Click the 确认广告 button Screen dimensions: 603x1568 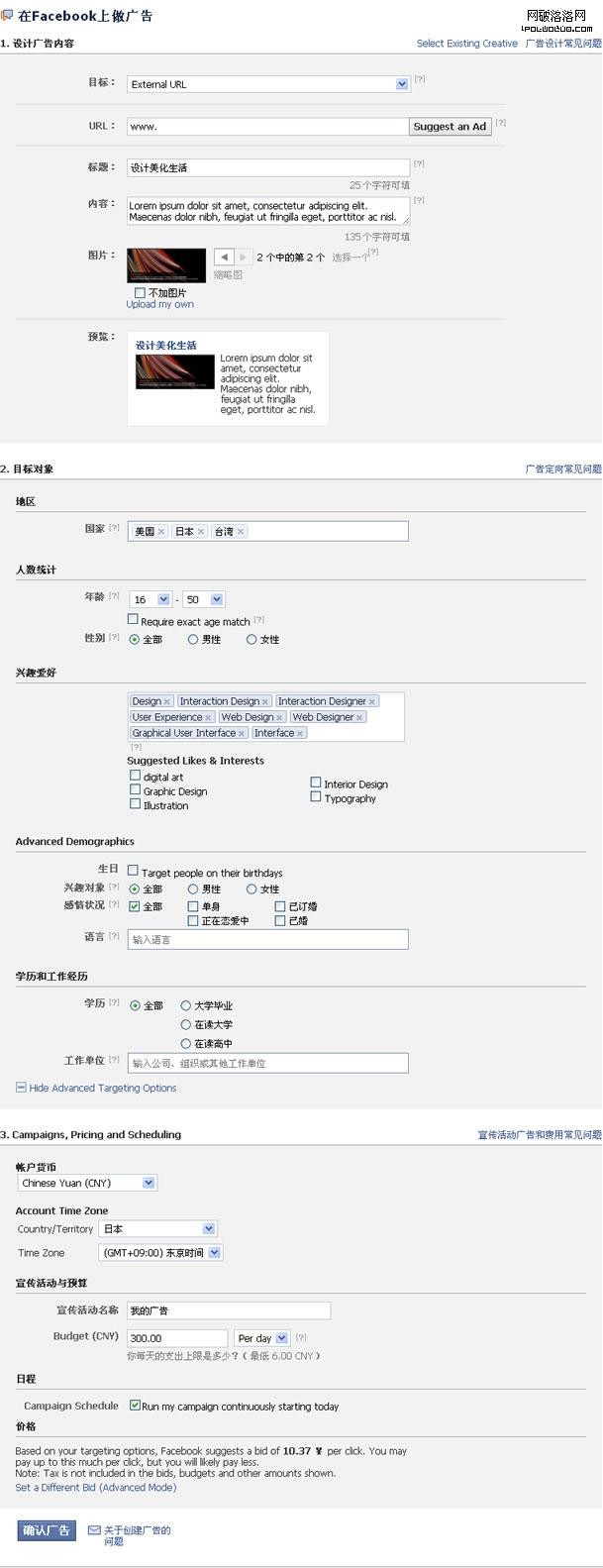pyautogui.click(x=46, y=1530)
